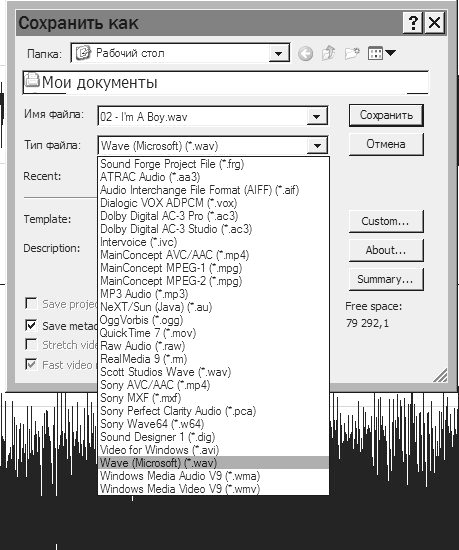This screenshot has height=550, width=459.
Task: Click the Help question mark button
Action: pyautogui.click(x=413, y=23)
